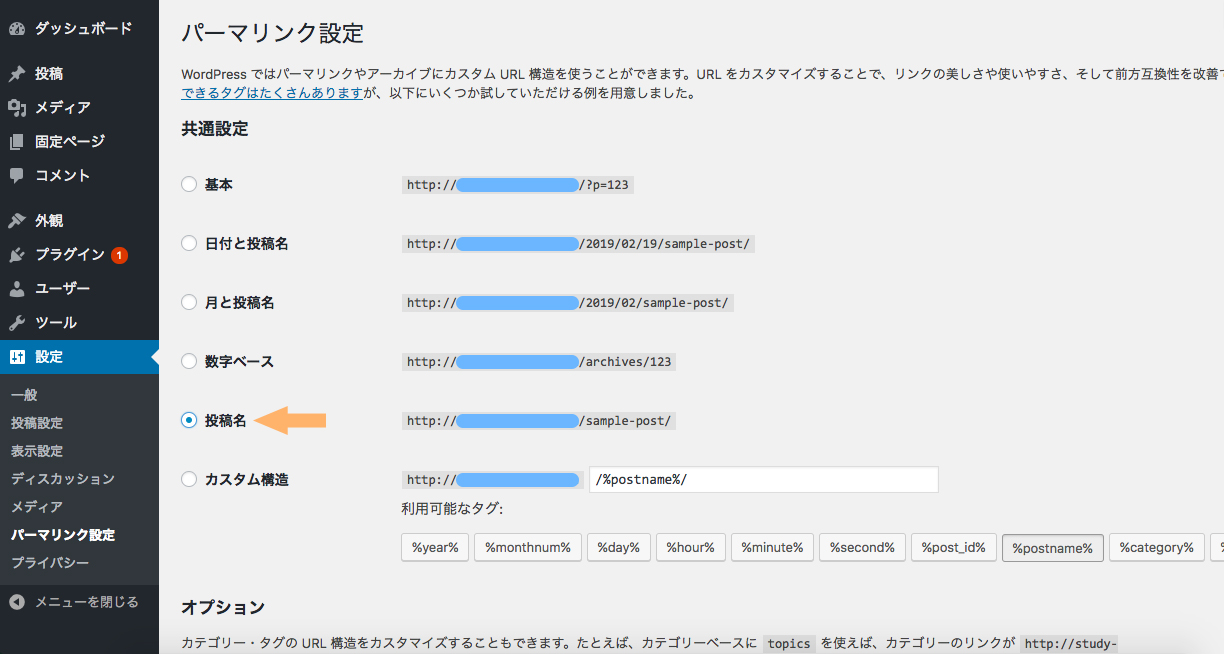This screenshot has width=1224, height=654.
Task: Click the Plugins plug icon
Action: [x=17, y=255]
